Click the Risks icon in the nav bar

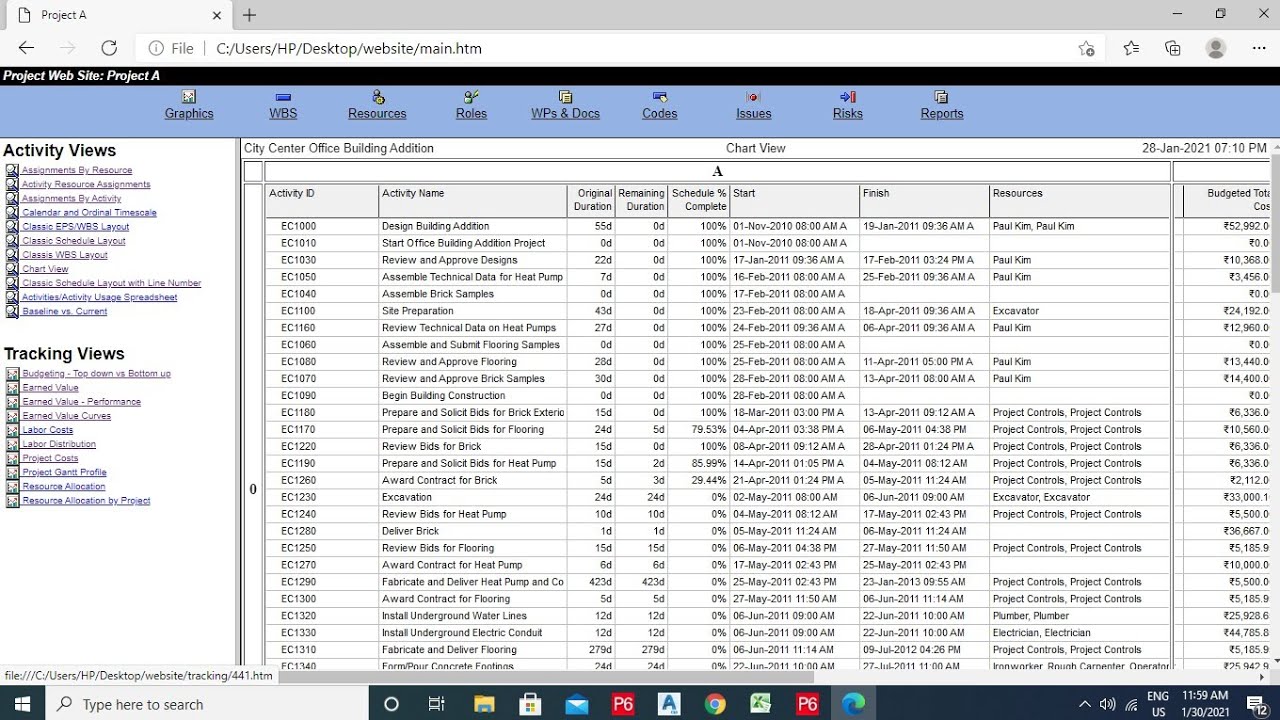click(847, 97)
